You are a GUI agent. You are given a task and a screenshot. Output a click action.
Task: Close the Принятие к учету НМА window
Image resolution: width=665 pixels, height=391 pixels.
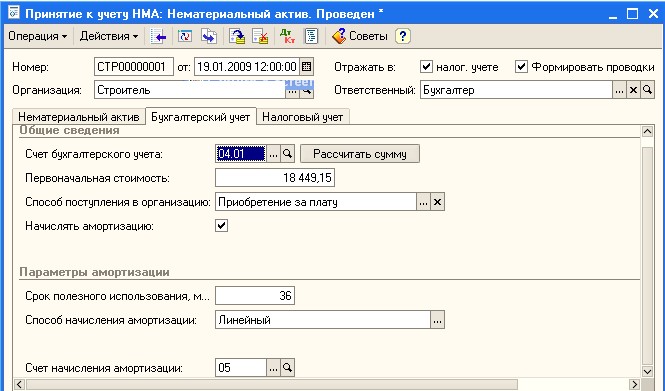(654, 14)
